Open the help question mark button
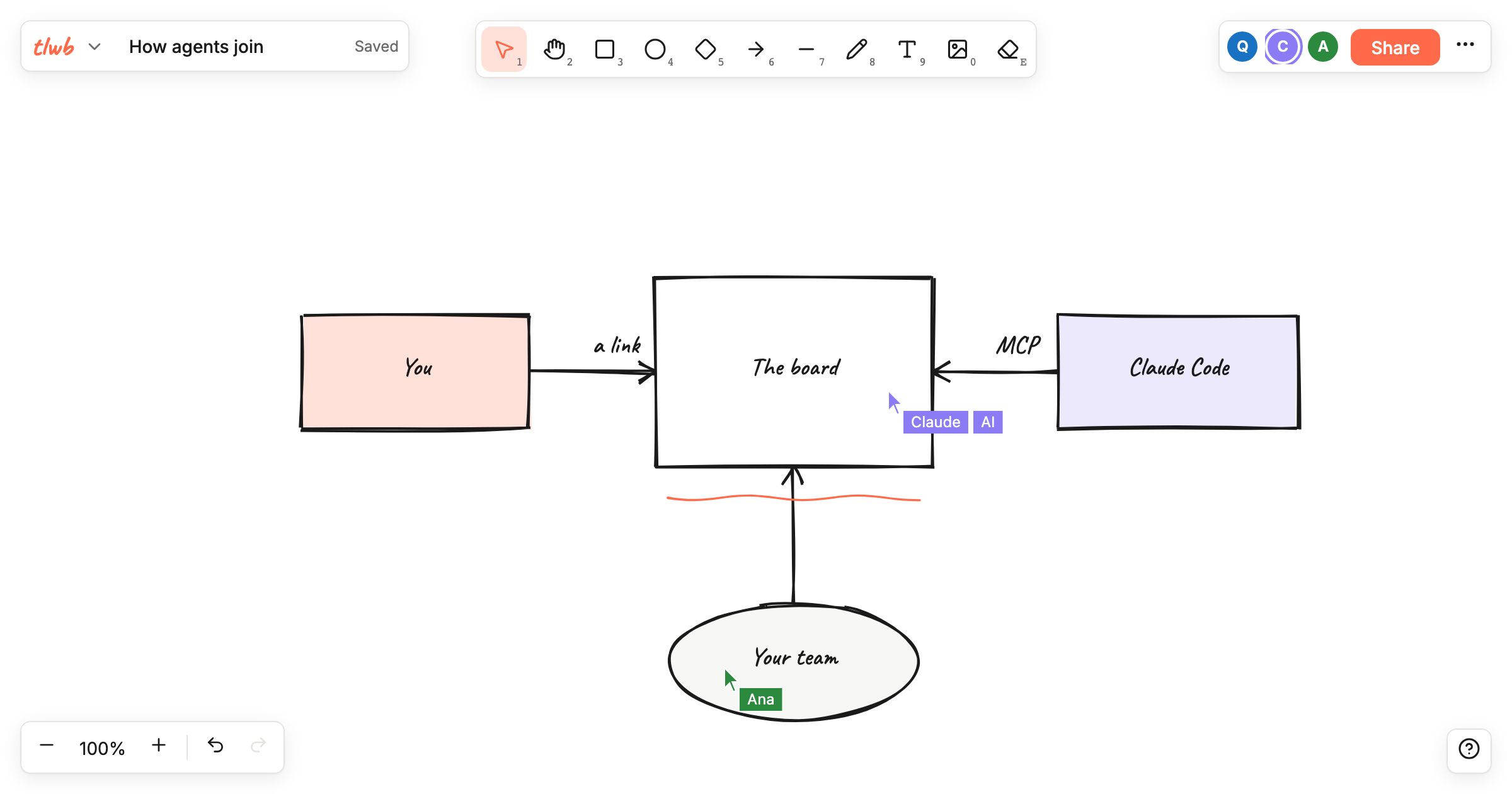This screenshot has width=1512, height=794. point(1469,749)
